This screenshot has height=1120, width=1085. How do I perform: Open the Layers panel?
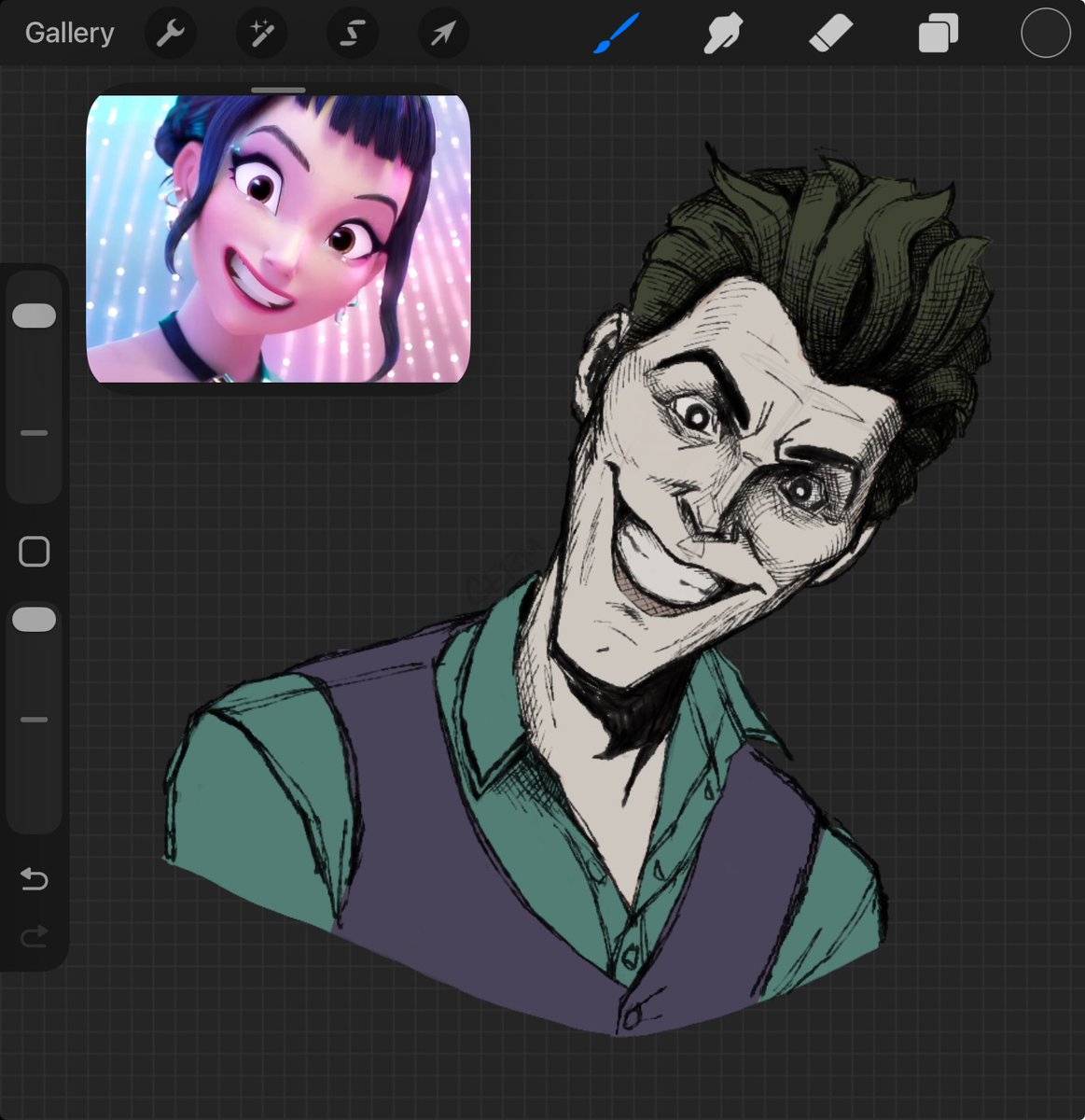[x=938, y=35]
